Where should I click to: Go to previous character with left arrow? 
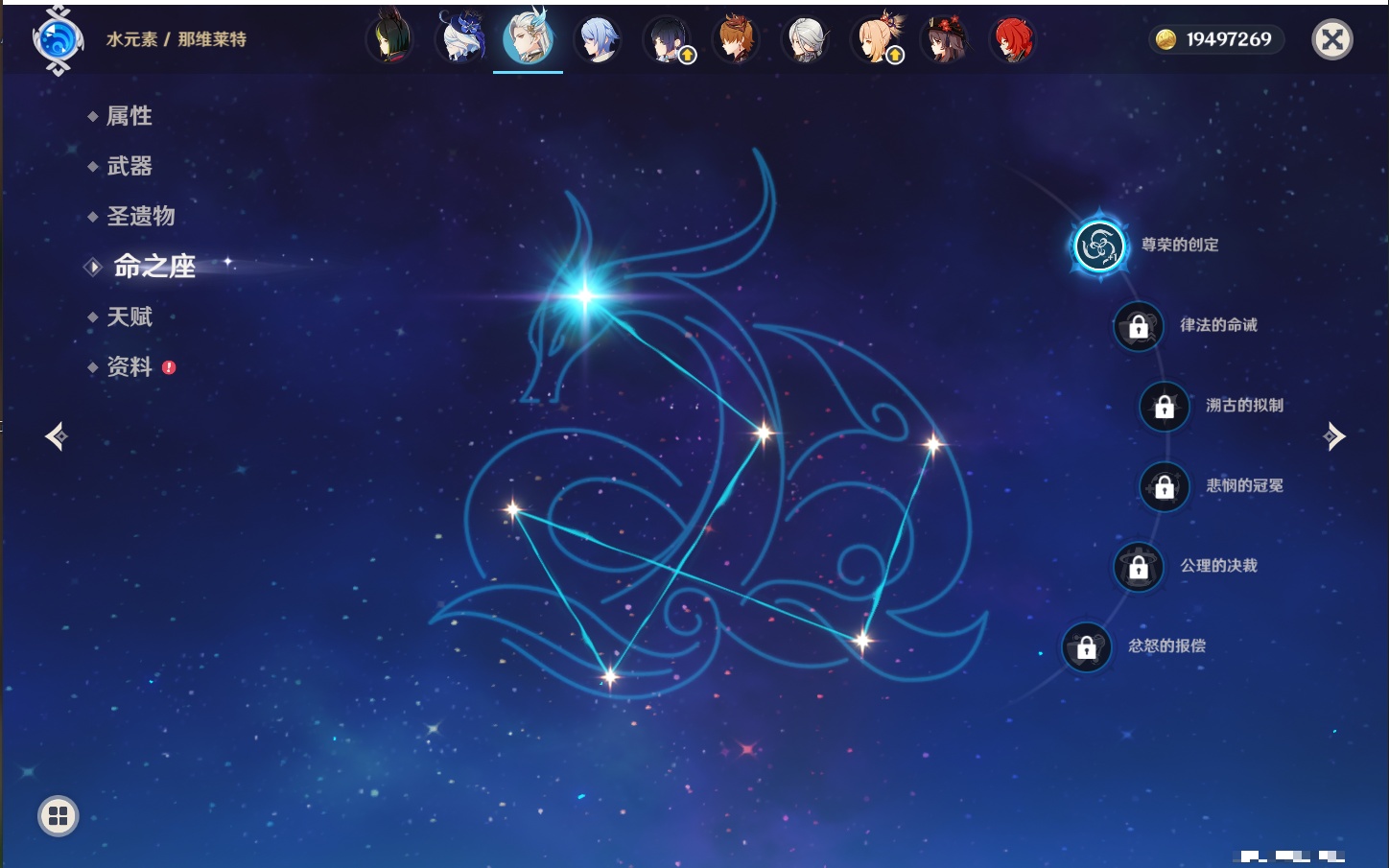coord(57,436)
